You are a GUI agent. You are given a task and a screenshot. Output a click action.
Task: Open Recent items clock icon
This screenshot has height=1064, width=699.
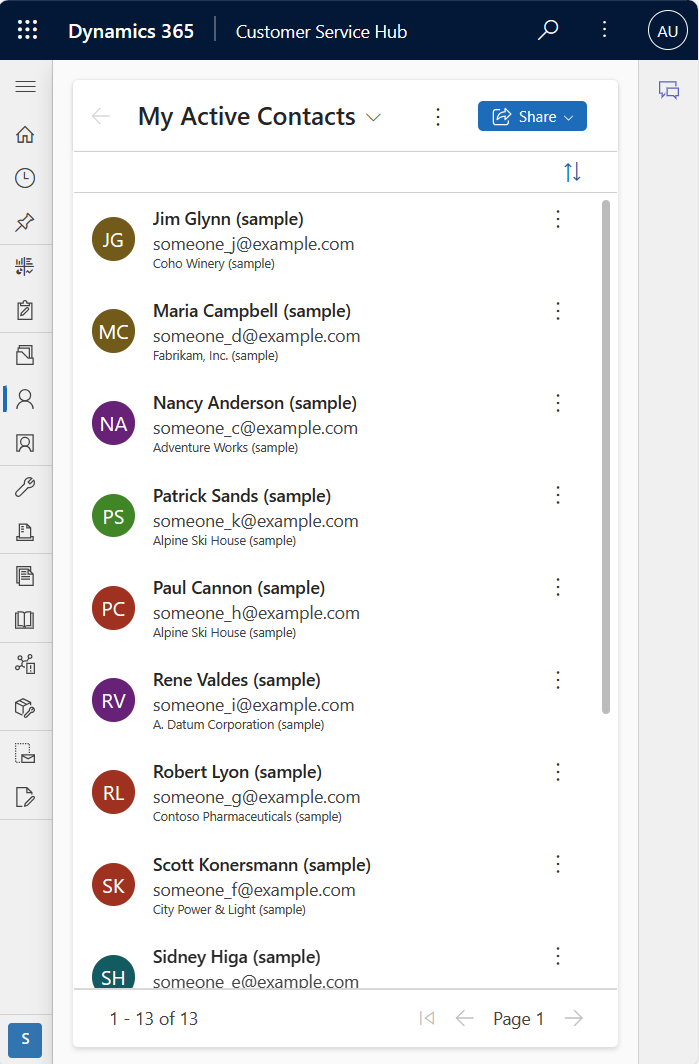(25, 178)
